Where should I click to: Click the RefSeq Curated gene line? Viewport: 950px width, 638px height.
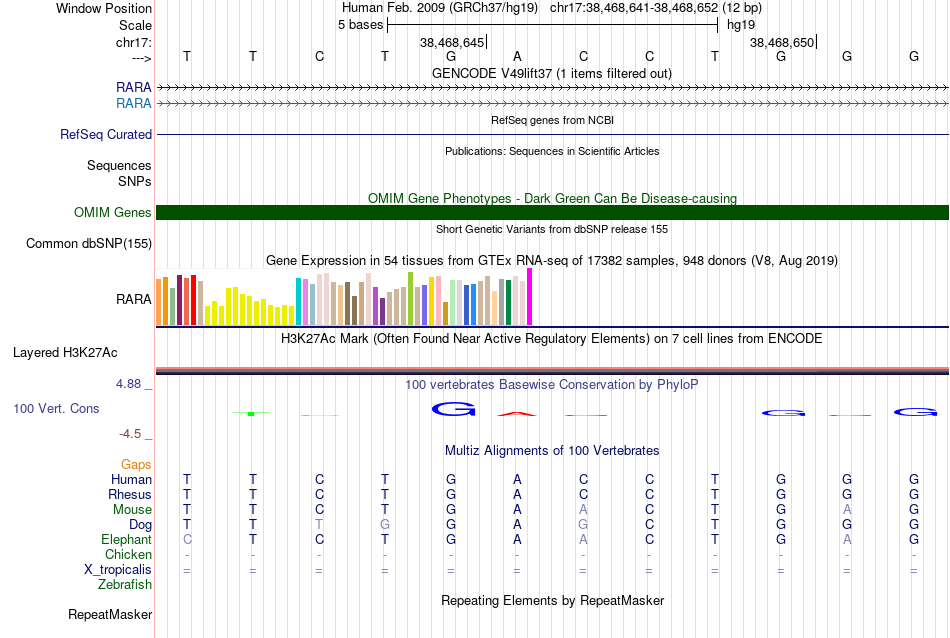click(552, 135)
